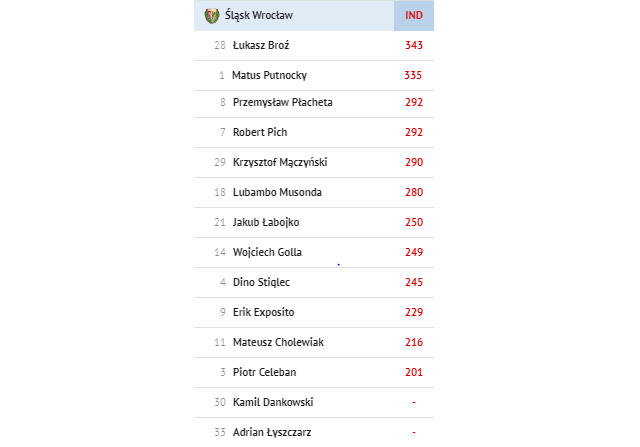Choose Piotr Celeban from the squad

[264, 372]
